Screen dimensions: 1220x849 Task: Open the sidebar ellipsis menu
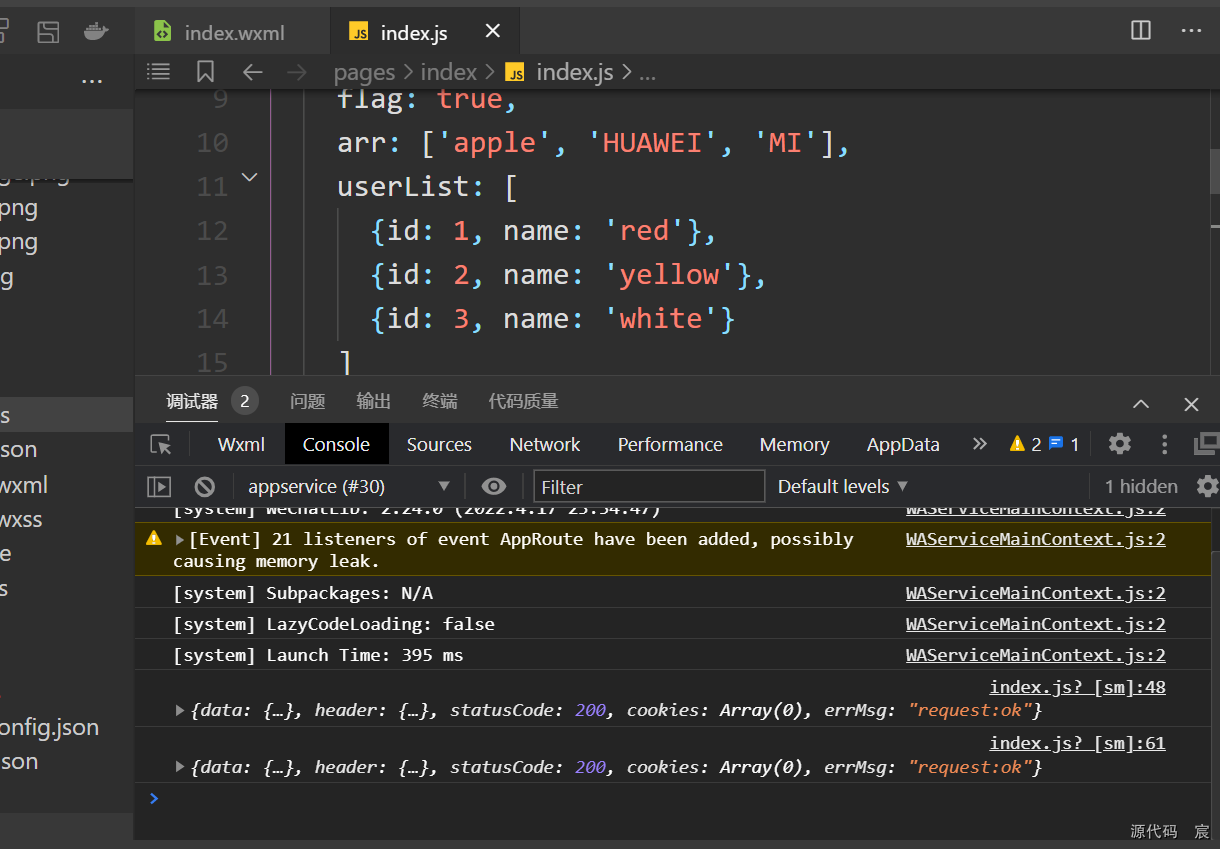[92, 81]
